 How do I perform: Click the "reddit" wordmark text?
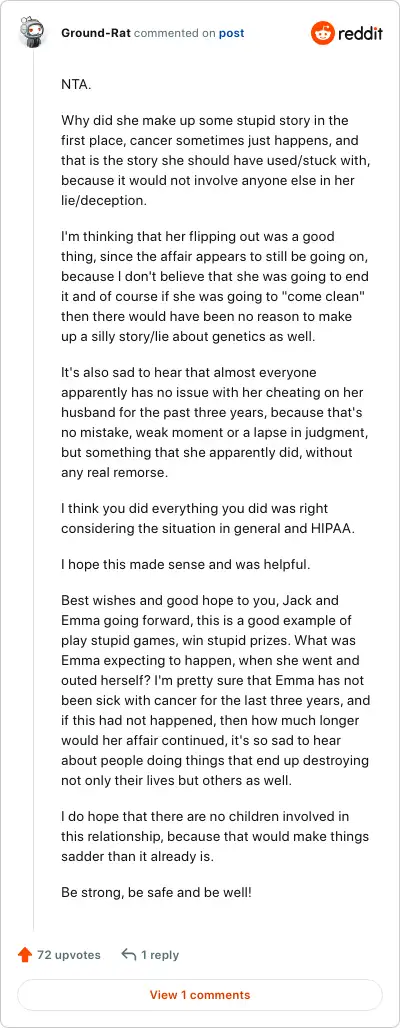coord(360,33)
